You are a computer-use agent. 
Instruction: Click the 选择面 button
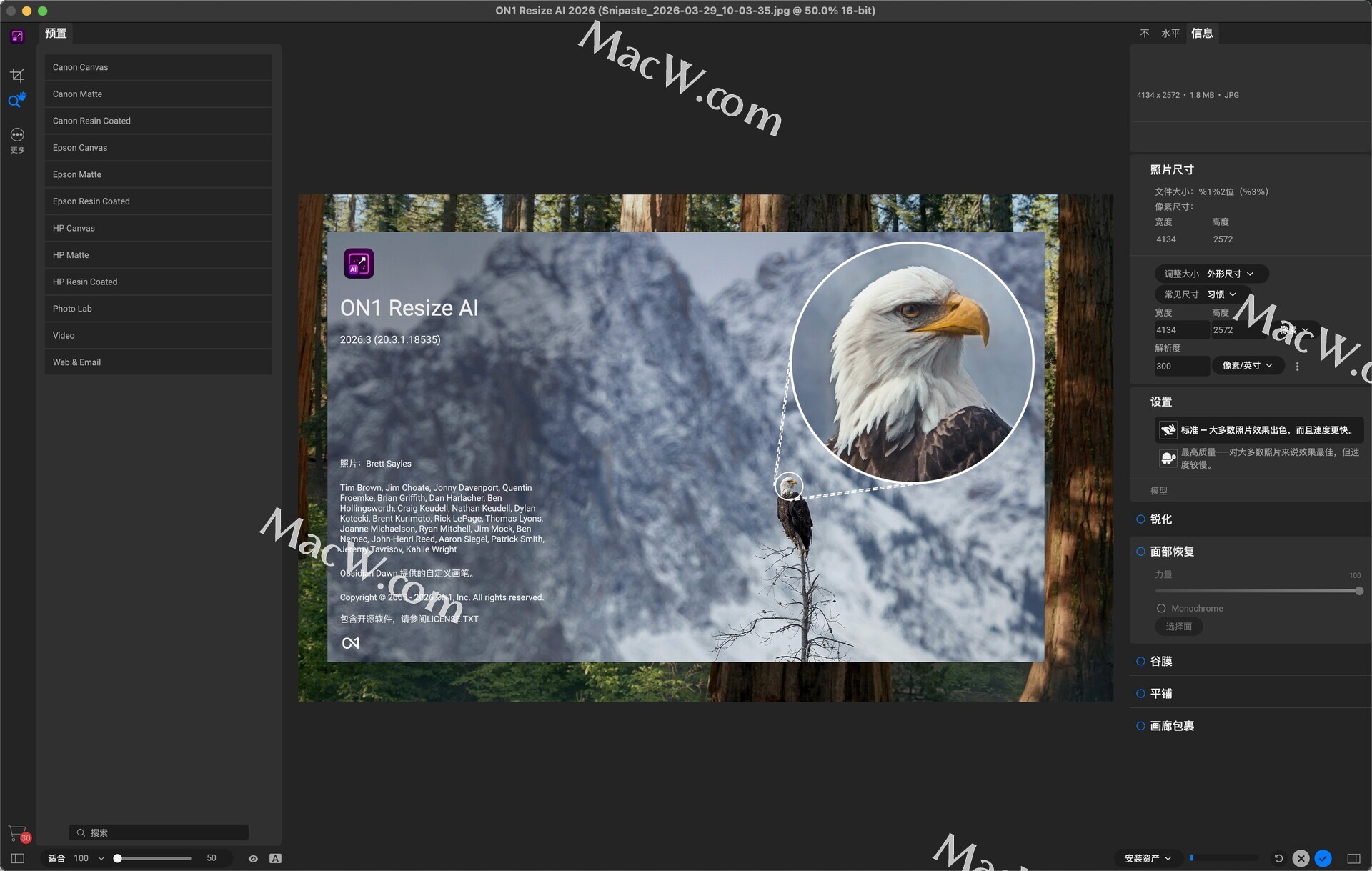point(1178,627)
